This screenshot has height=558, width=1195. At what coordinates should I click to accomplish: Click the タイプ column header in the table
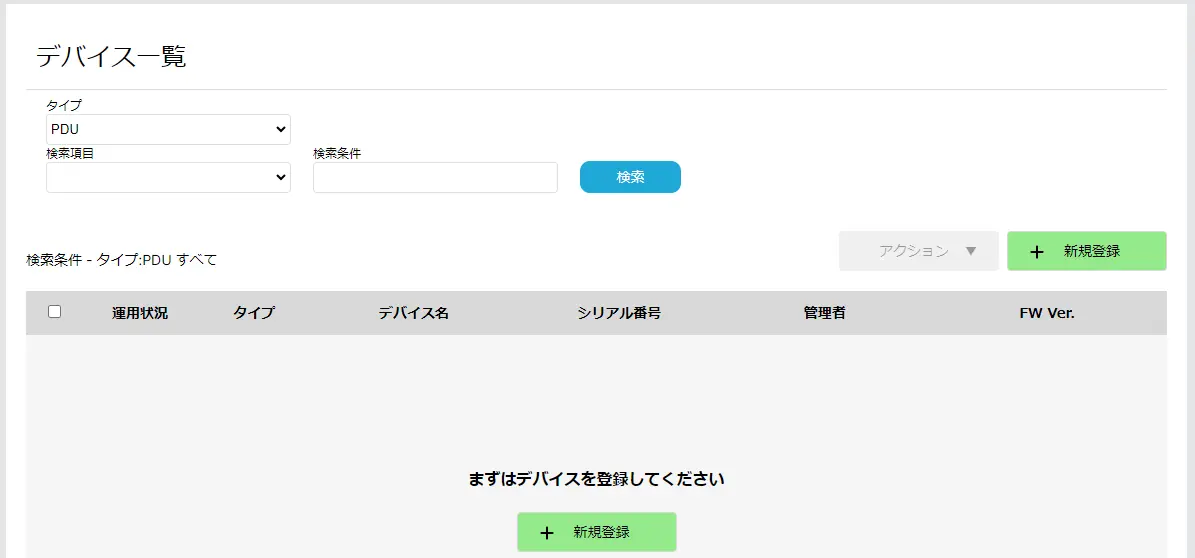pos(254,313)
